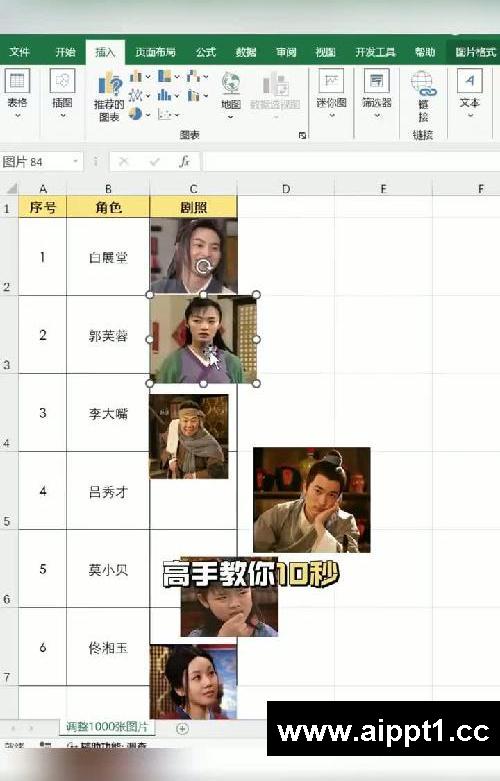500x781 pixels.
Task: Select the 白展堂 still picture
Action: pos(194,256)
